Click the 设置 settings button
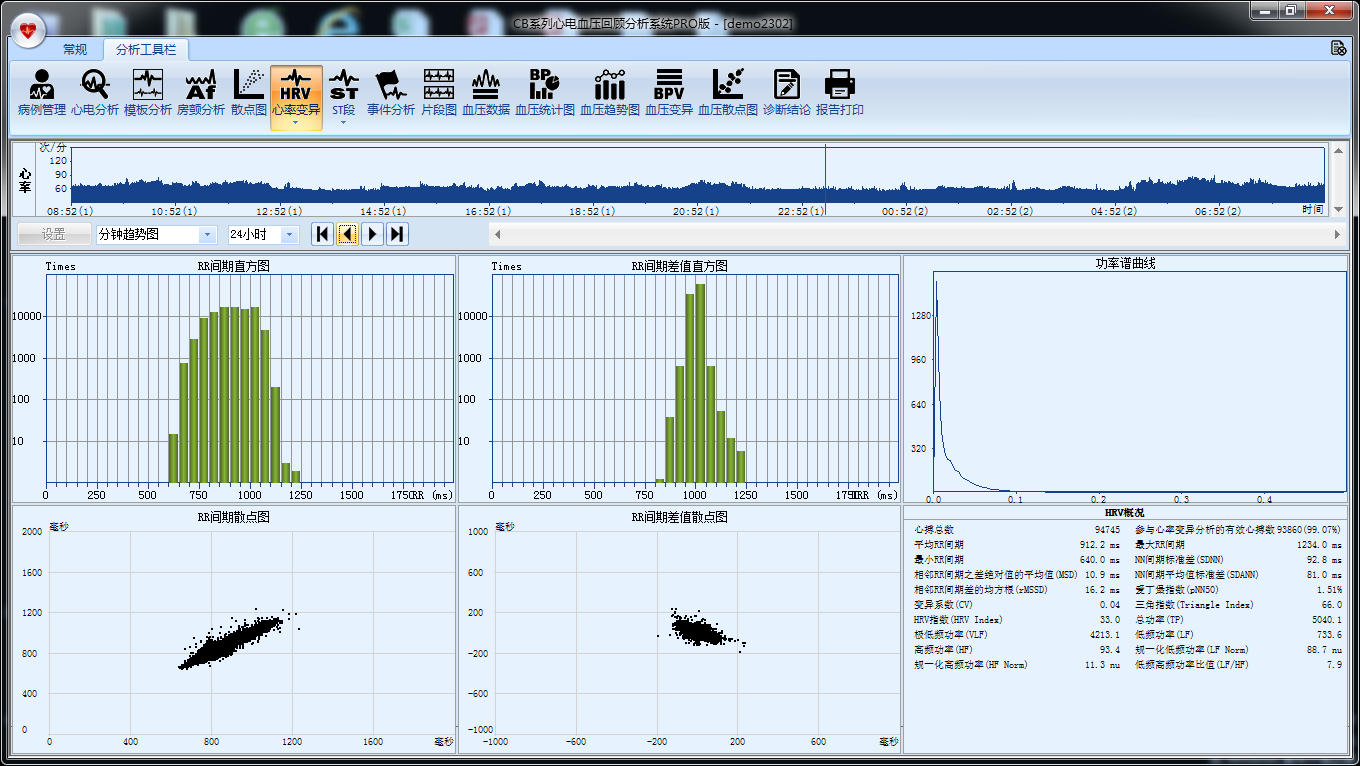 54,235
